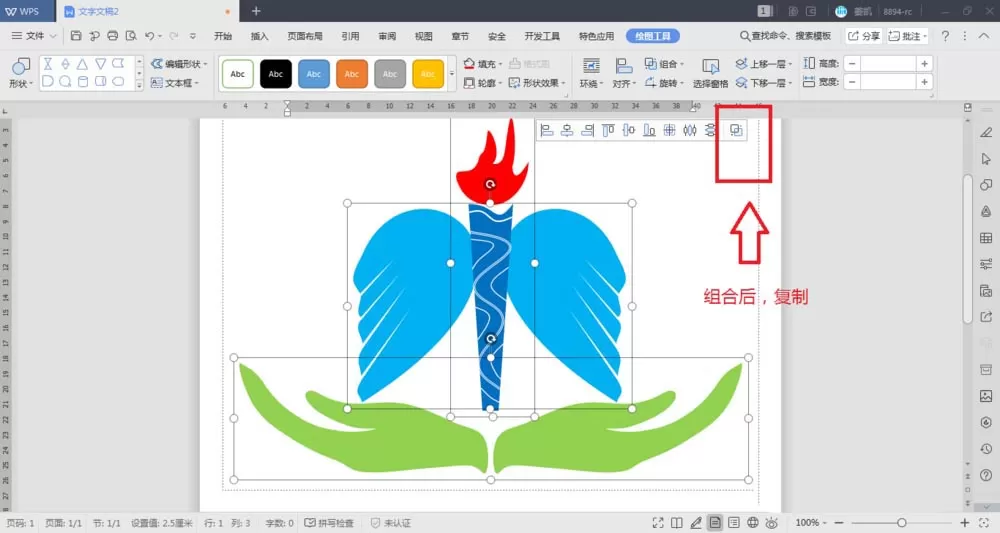Open the 编辑形状 edit shape dropdown
Screen dimensions: 1000x533
pyautogui.click(x=179, y=64)
